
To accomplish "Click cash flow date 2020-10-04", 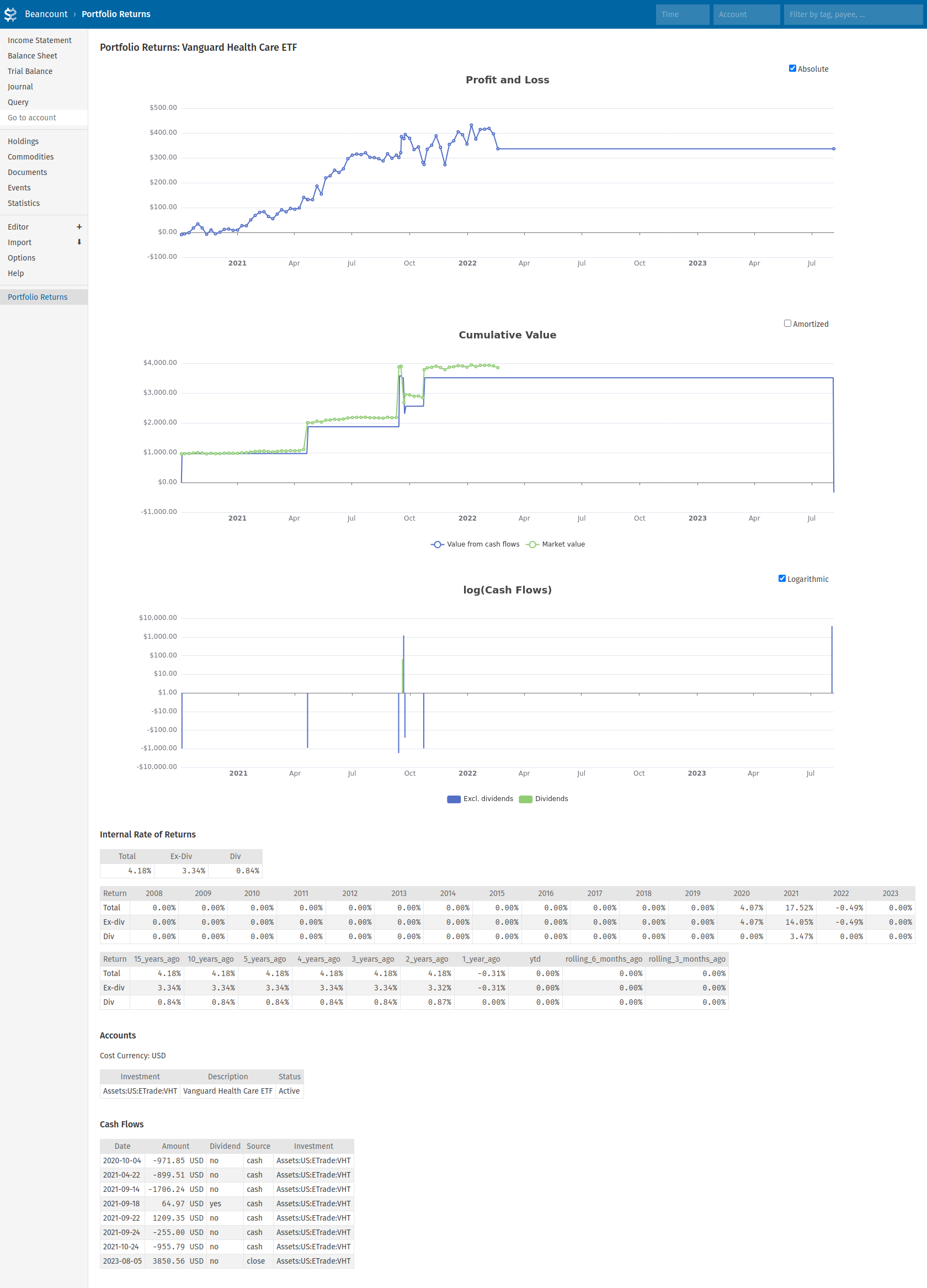I will click(122, 1161).
